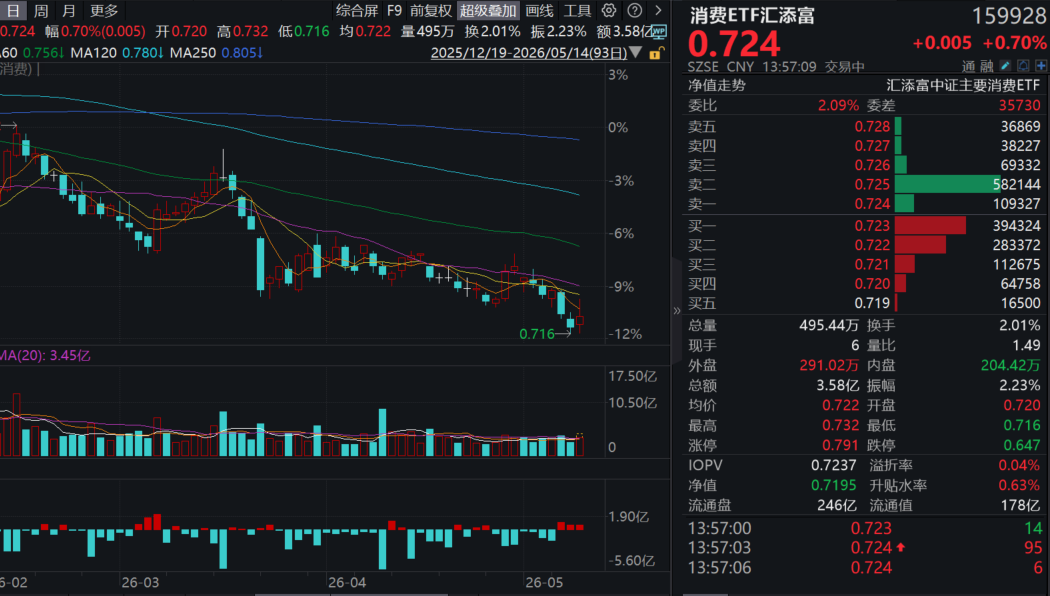Click the 0.716 low price marker on chart
This screenshot has height=596, width=1050.
point(537,333)
